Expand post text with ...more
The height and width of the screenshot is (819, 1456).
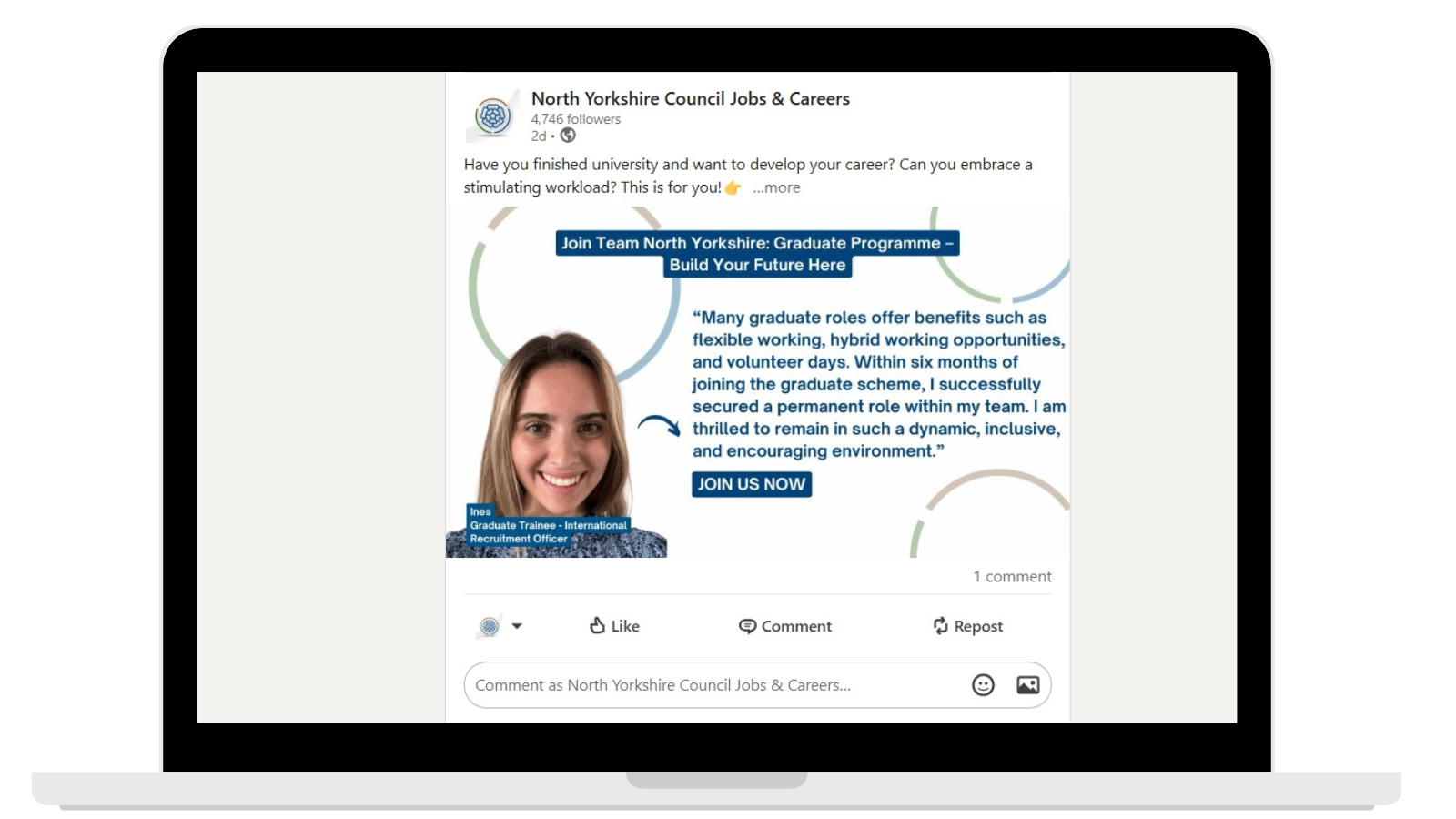(776, 187)
